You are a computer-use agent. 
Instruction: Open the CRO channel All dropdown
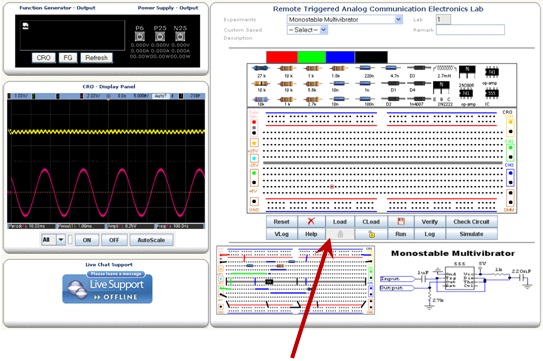(53, 240)
